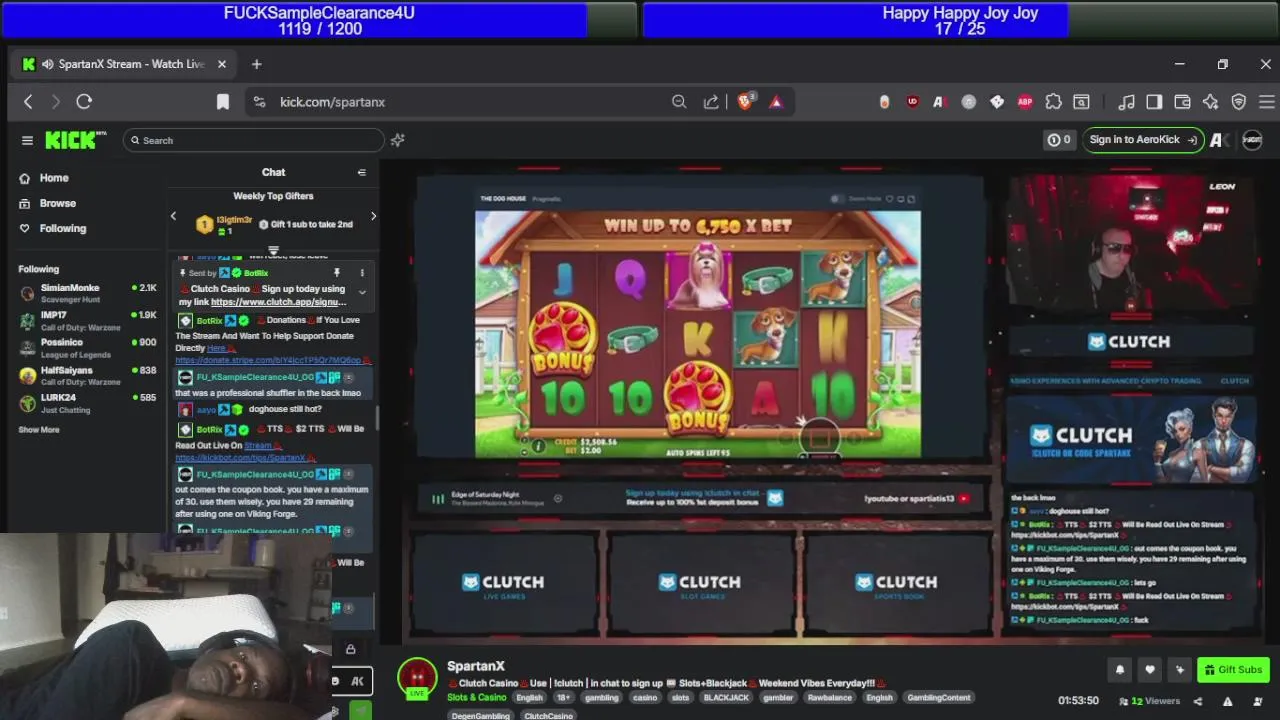
Task: Unpin the pinned BotRix message
Action: point(337,272)
